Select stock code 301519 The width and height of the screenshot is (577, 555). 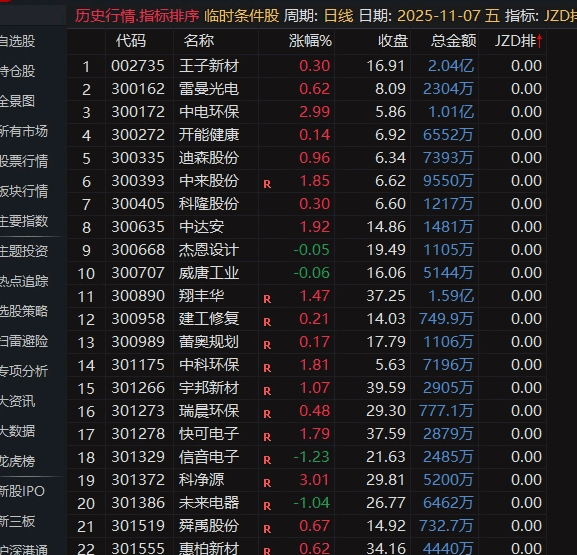click(x=138, y=526)
